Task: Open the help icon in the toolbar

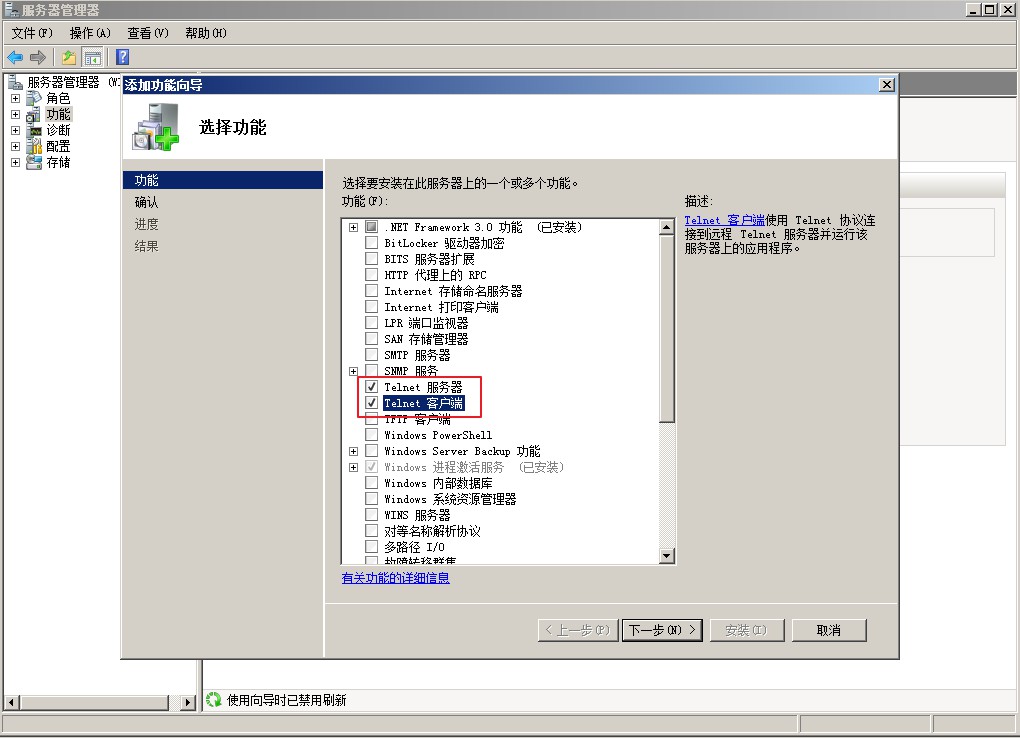Action: pos(122,57)
